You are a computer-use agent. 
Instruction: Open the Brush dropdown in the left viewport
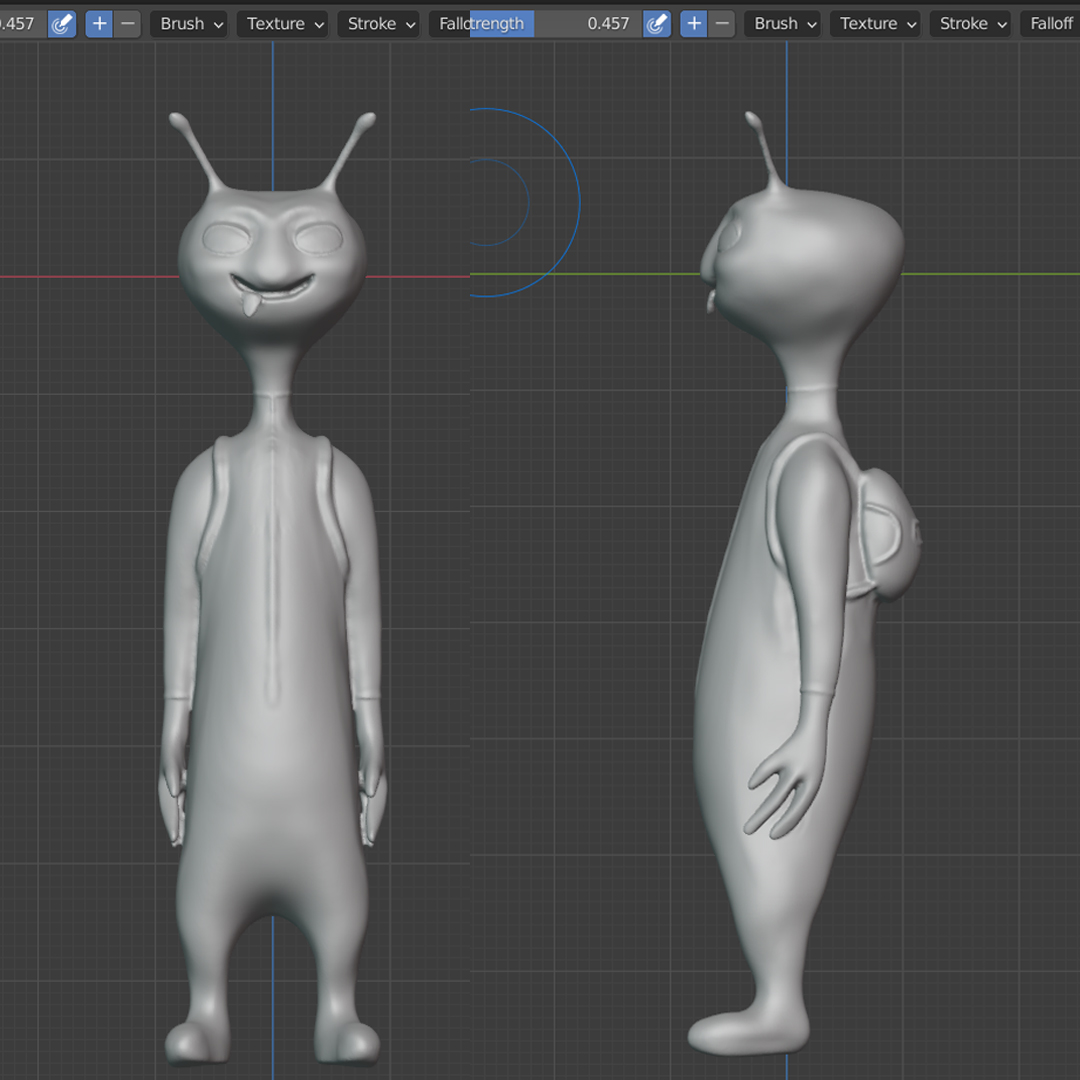(189, 23)
